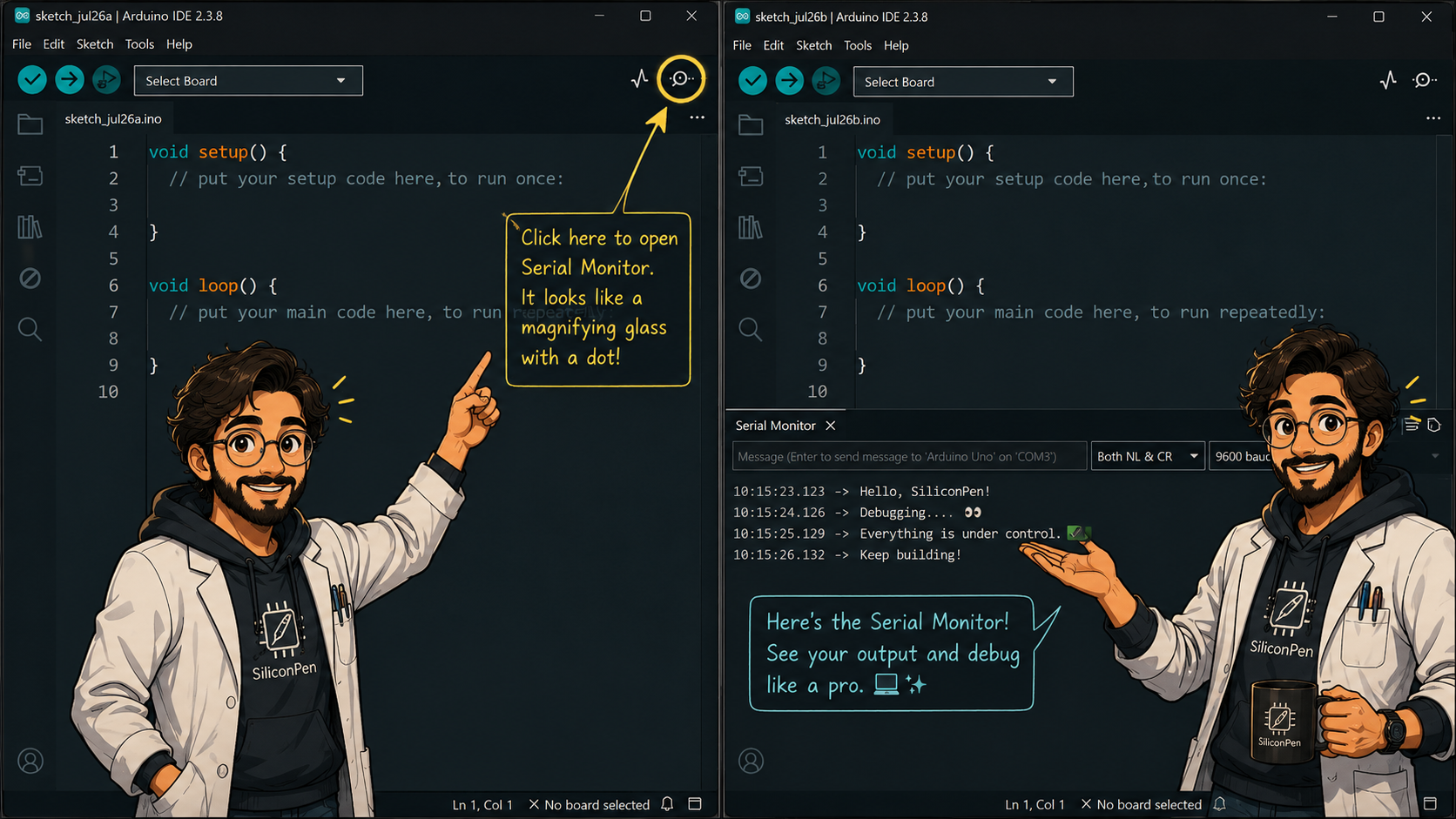1456x819 pixels.
Task: Clear Serial Monitor output in sketch_jul26b
Action: (1434, 425)
